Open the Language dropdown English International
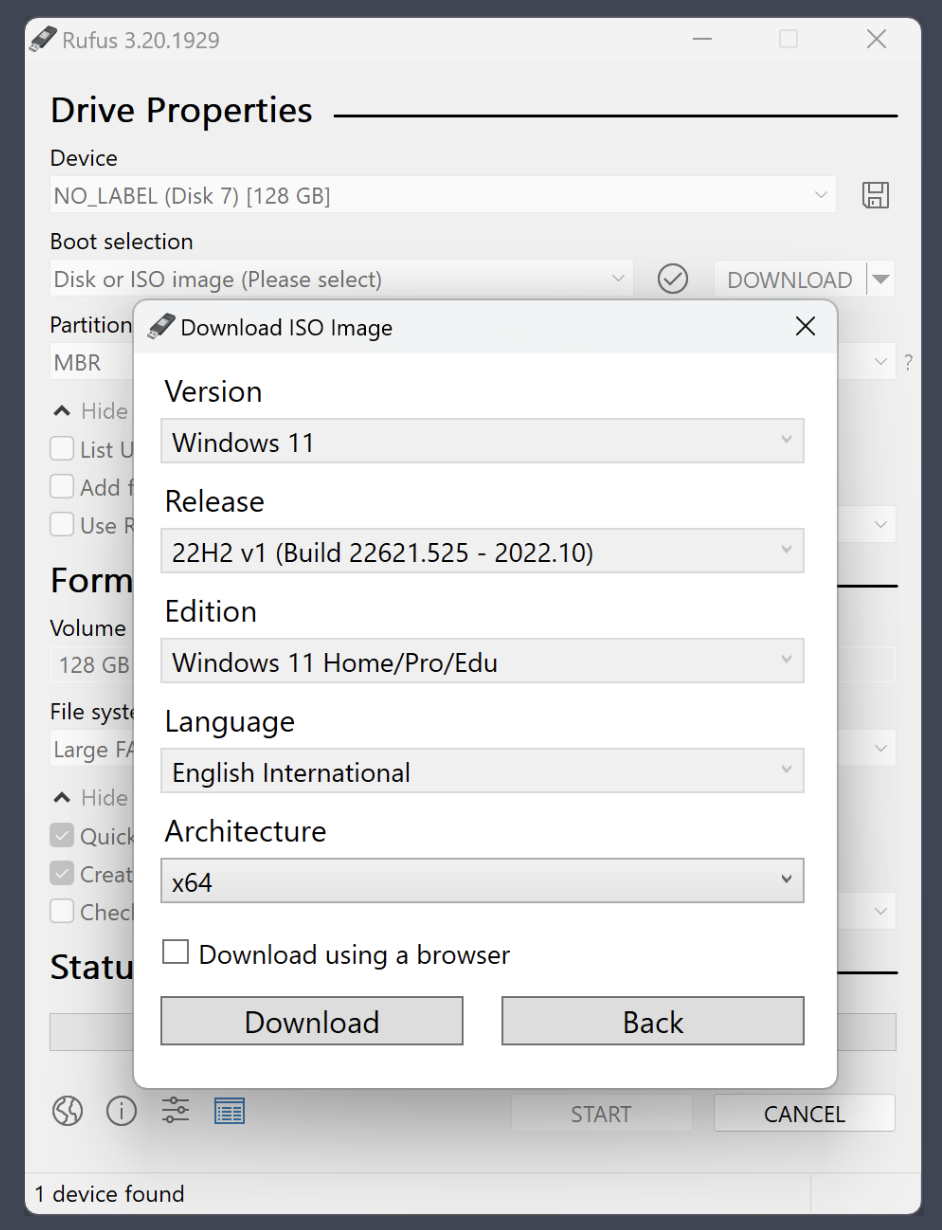 point(482,771)
